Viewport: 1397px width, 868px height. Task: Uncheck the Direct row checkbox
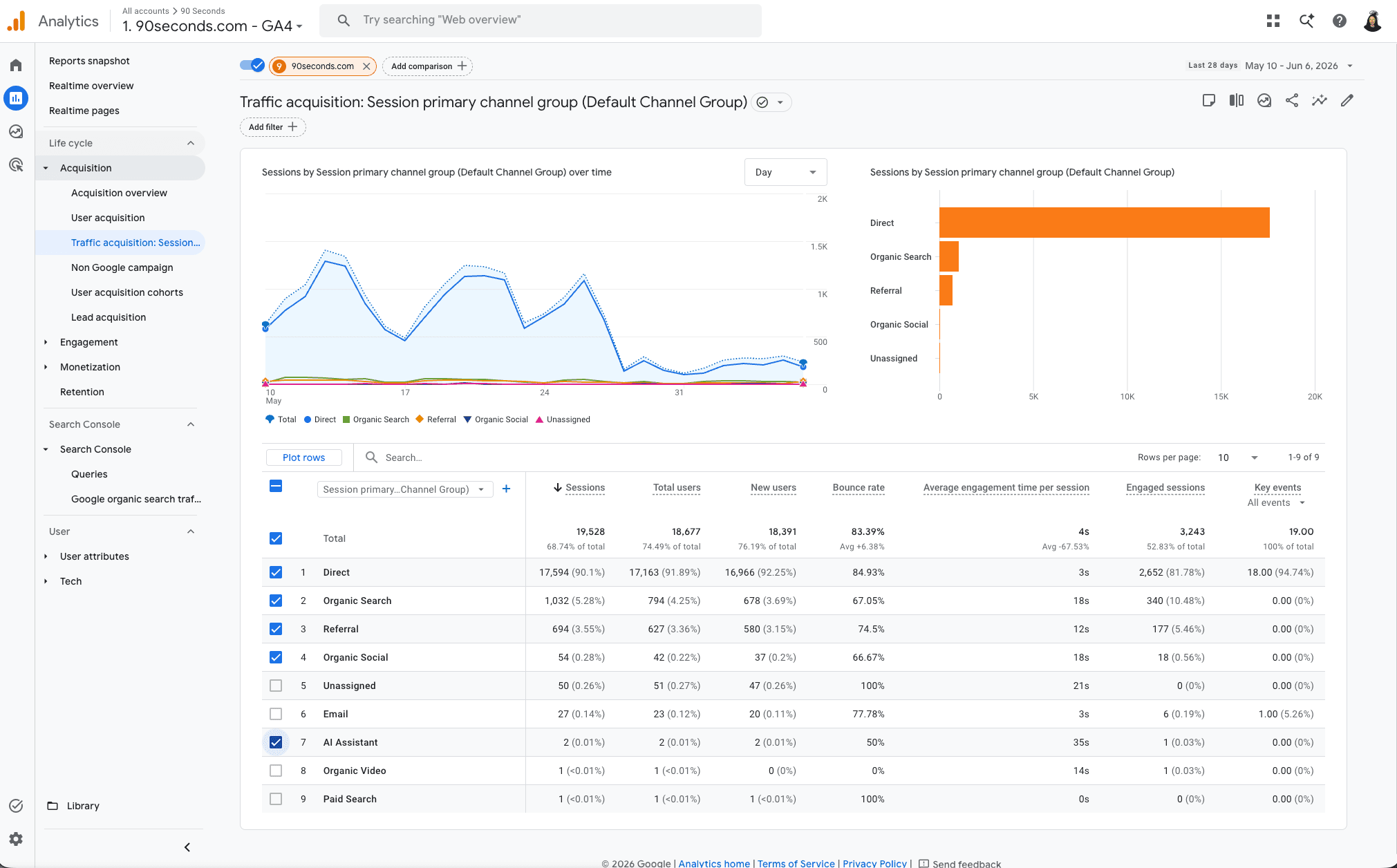click(276, 572)
